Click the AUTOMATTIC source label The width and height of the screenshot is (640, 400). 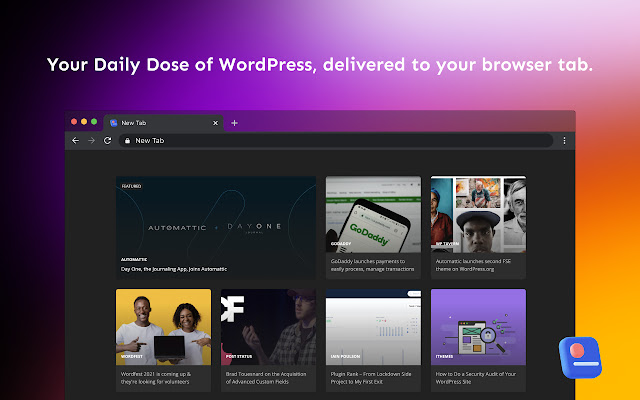pyautogui.click(x=134, y=260)
